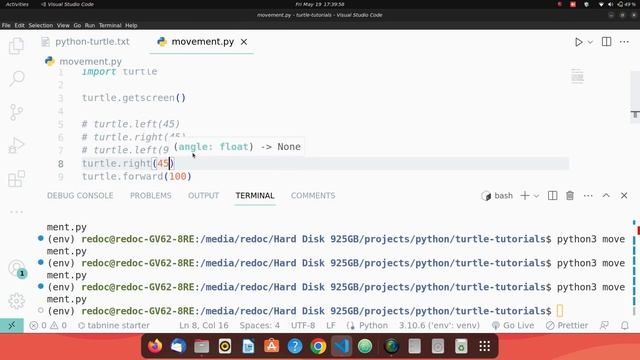
Task: Open the Edit menu
Action: pyautogui.click(x=20, y=25)
